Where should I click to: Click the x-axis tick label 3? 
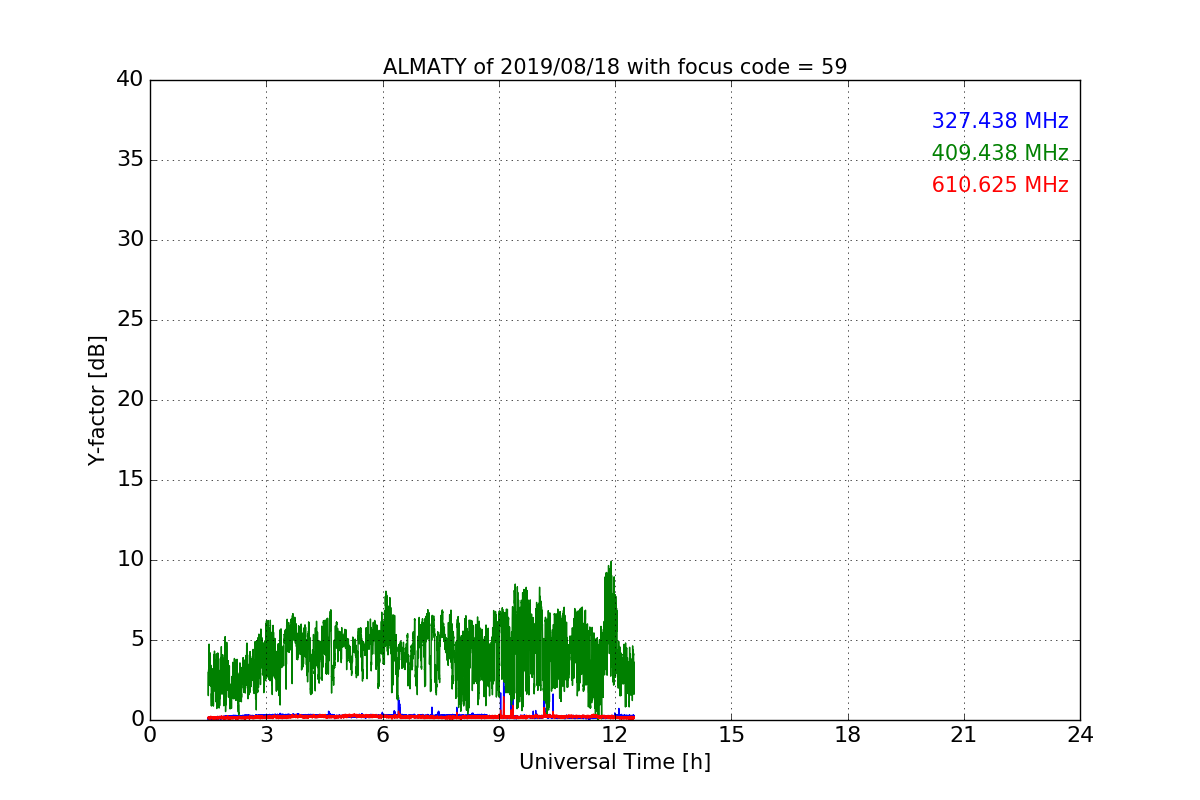(266, 735)
